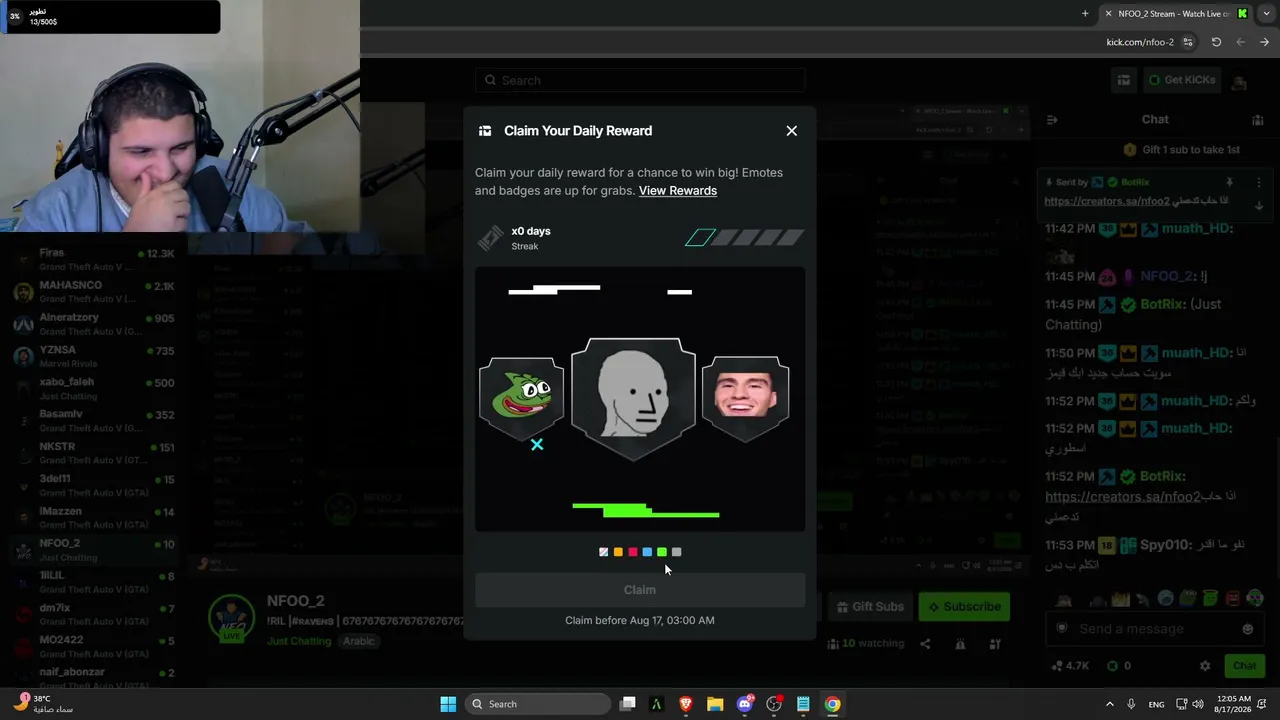Viewport: 1280px width, 720px height.
Task: Unpin the pinned BotRix message
Action: pos(1229,182)
